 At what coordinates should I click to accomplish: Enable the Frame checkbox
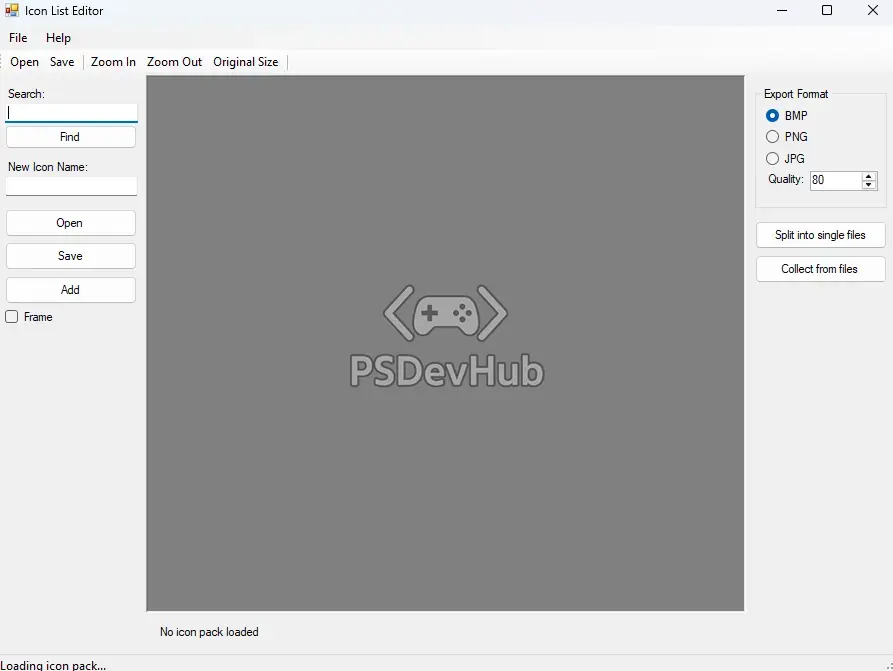click(12, 317)
